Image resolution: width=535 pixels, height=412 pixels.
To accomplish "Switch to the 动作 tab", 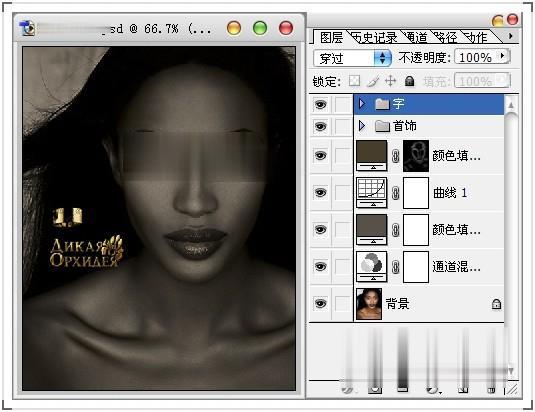I will (x=476, y=37).
